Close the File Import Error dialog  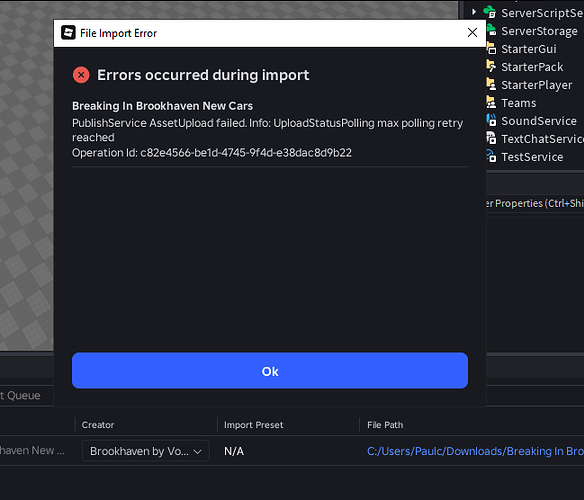click(x=472, y=33)
